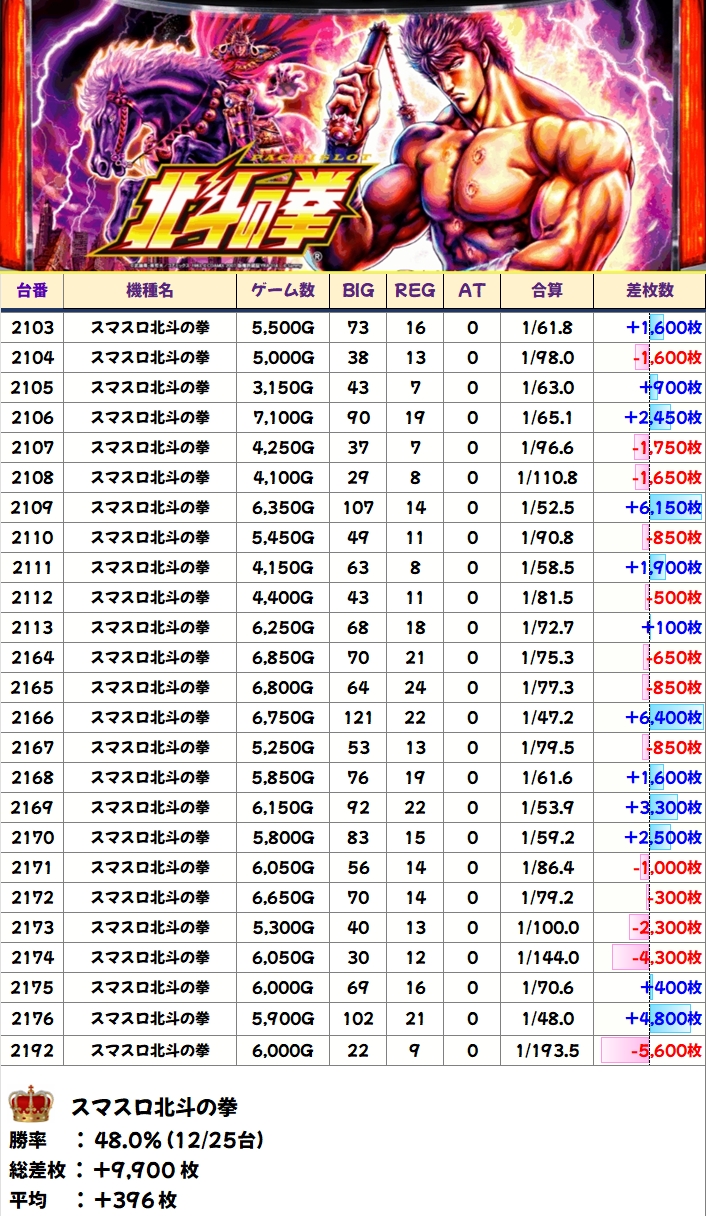The height and width of the screenshot is (1216, 706).
Task: Select the 差枚数 column header
Action: 649,290
